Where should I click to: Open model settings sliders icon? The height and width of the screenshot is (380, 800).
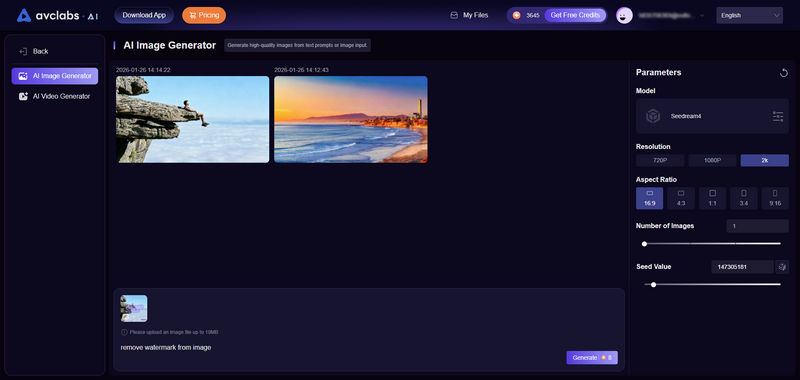coord(778,116)
